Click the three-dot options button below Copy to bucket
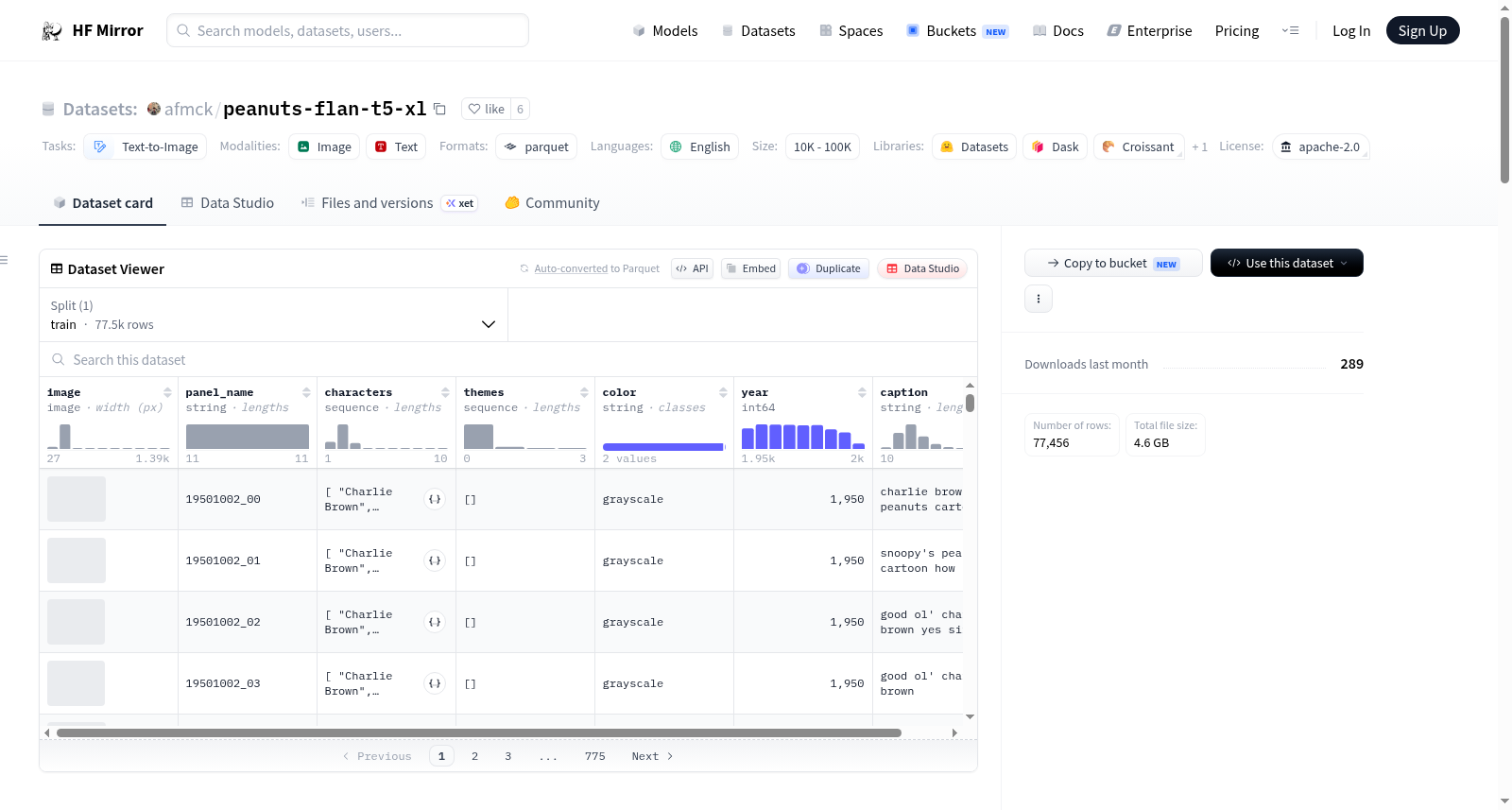 pos(1039,299)
